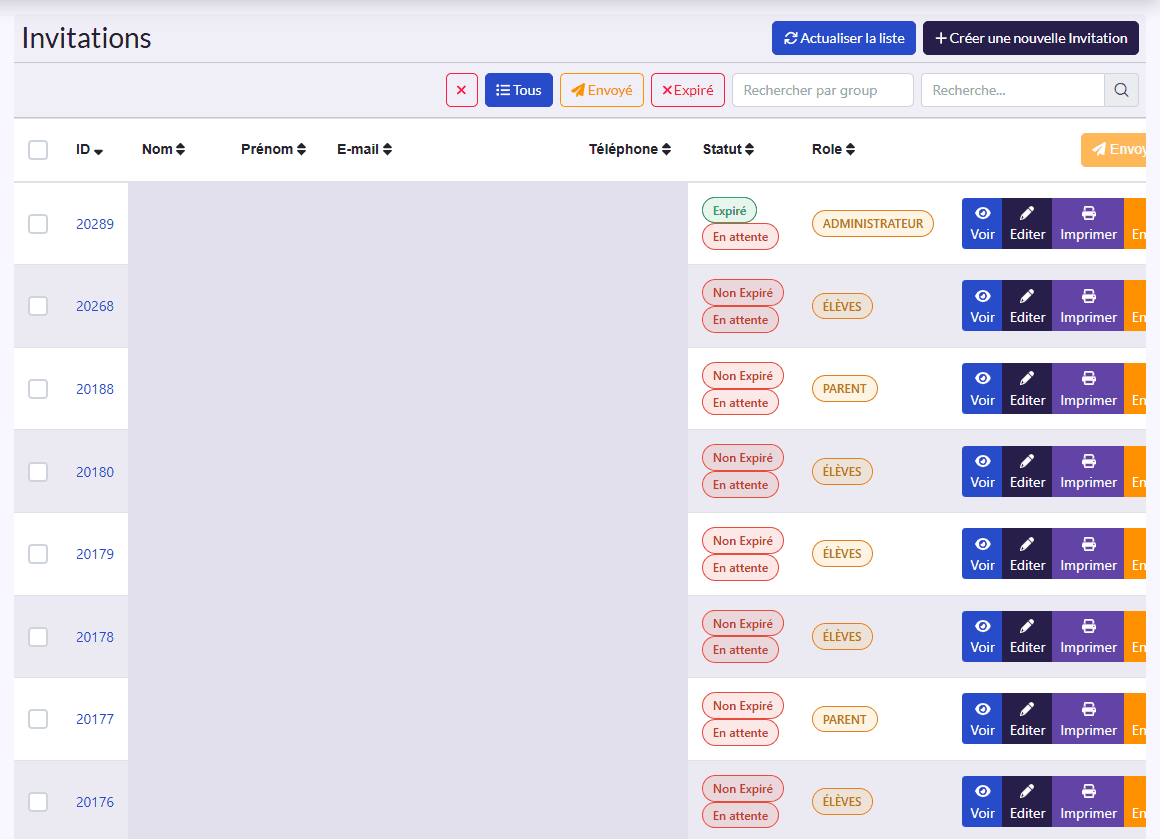Sort table by Statut column
The height and width of the screenshot is (839, 1160).
point(728,149)
